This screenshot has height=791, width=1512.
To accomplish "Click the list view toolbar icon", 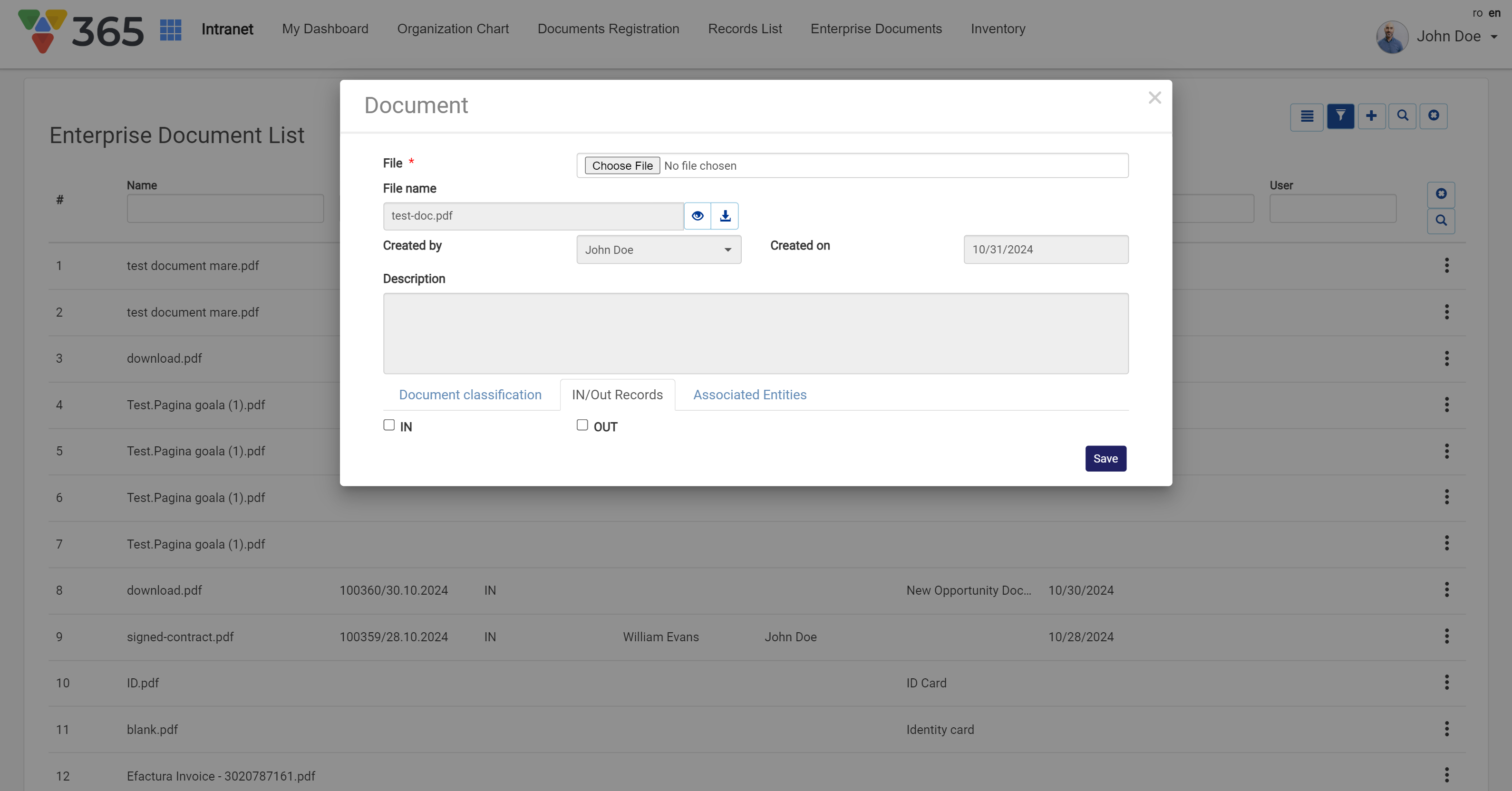I will click(1307, 116).
